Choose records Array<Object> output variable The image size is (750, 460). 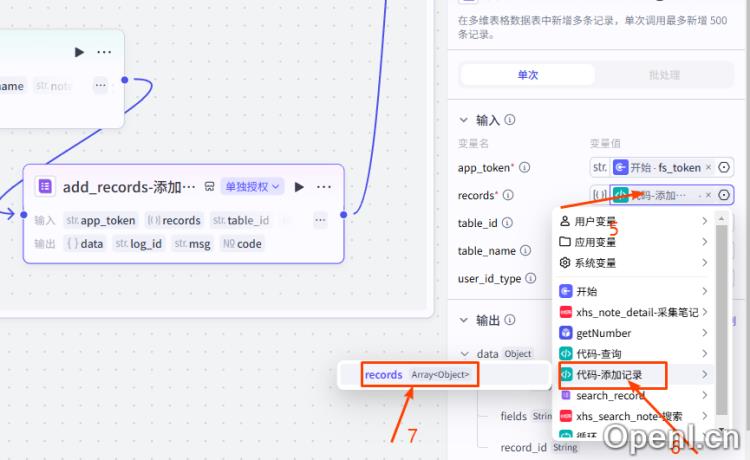[x=444, y=375]
